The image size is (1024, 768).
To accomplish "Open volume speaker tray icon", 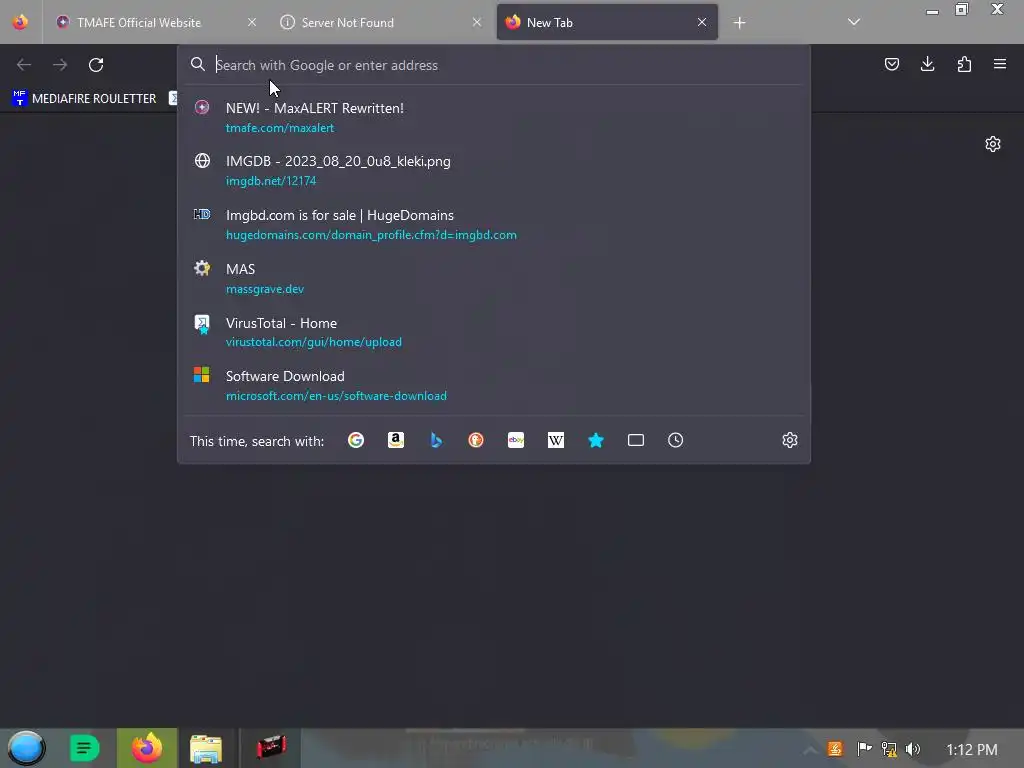I will tap(913, 748).
